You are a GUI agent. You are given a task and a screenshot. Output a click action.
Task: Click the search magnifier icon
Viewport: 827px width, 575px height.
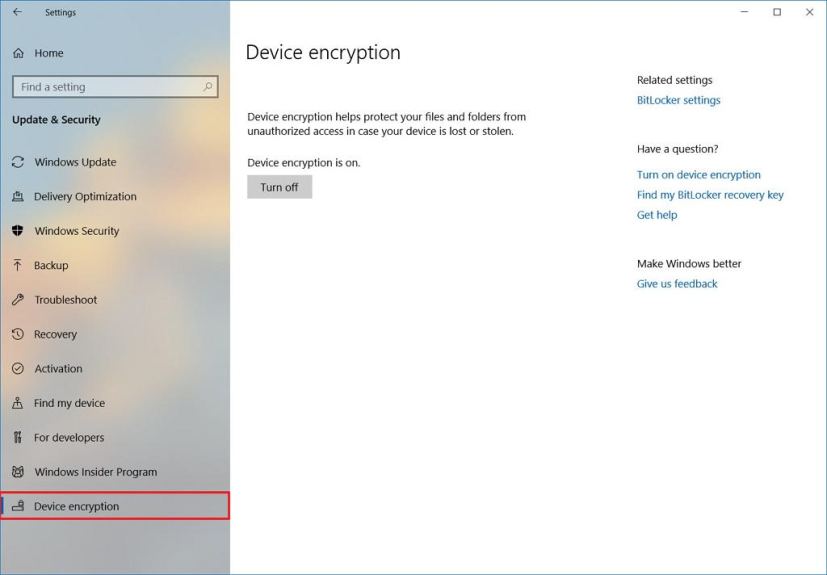click(208, 87)
